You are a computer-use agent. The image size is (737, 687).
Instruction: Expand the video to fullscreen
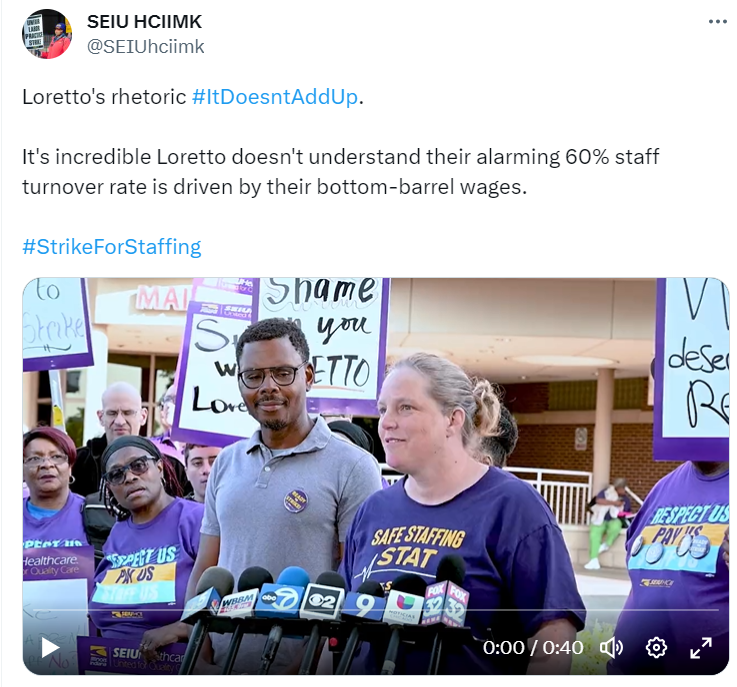coord(701,648)
